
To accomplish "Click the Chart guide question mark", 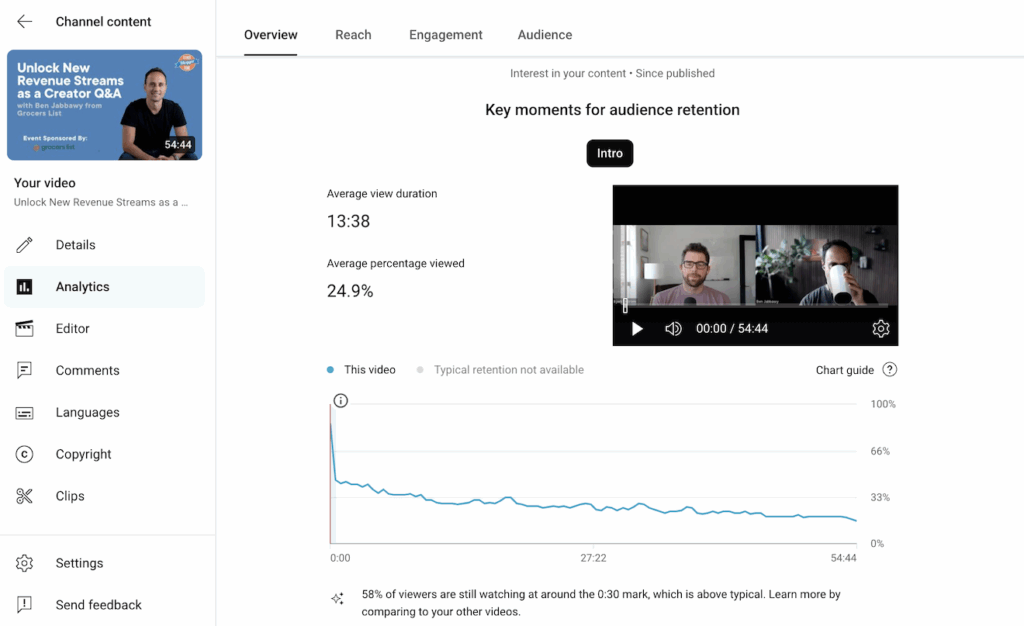I will (889, 369).
